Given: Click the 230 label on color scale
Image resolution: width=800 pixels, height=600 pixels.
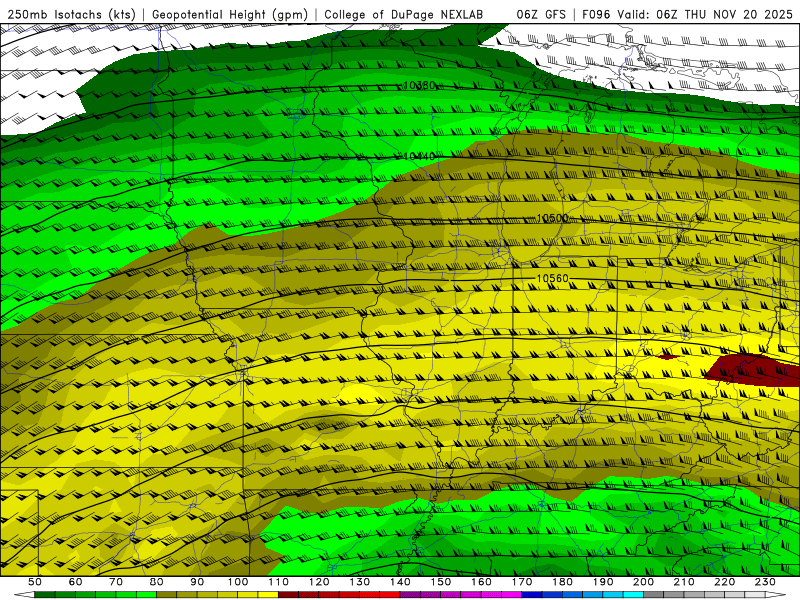Looking at the screenshot, I should pyautogui.click(x=765, y=582).
